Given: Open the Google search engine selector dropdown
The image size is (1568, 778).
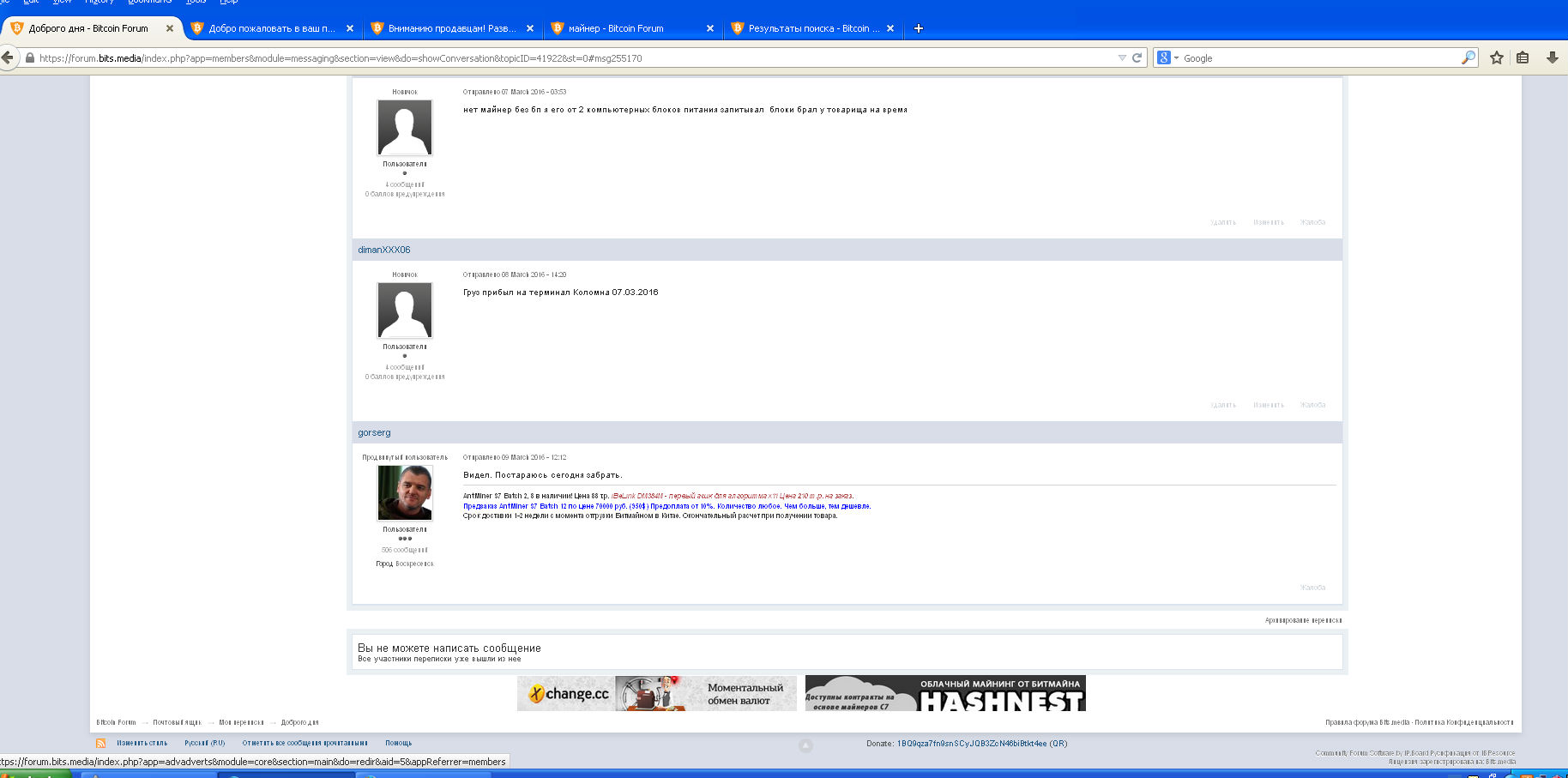Looking at the screenshot, I should pos(1167,57).
